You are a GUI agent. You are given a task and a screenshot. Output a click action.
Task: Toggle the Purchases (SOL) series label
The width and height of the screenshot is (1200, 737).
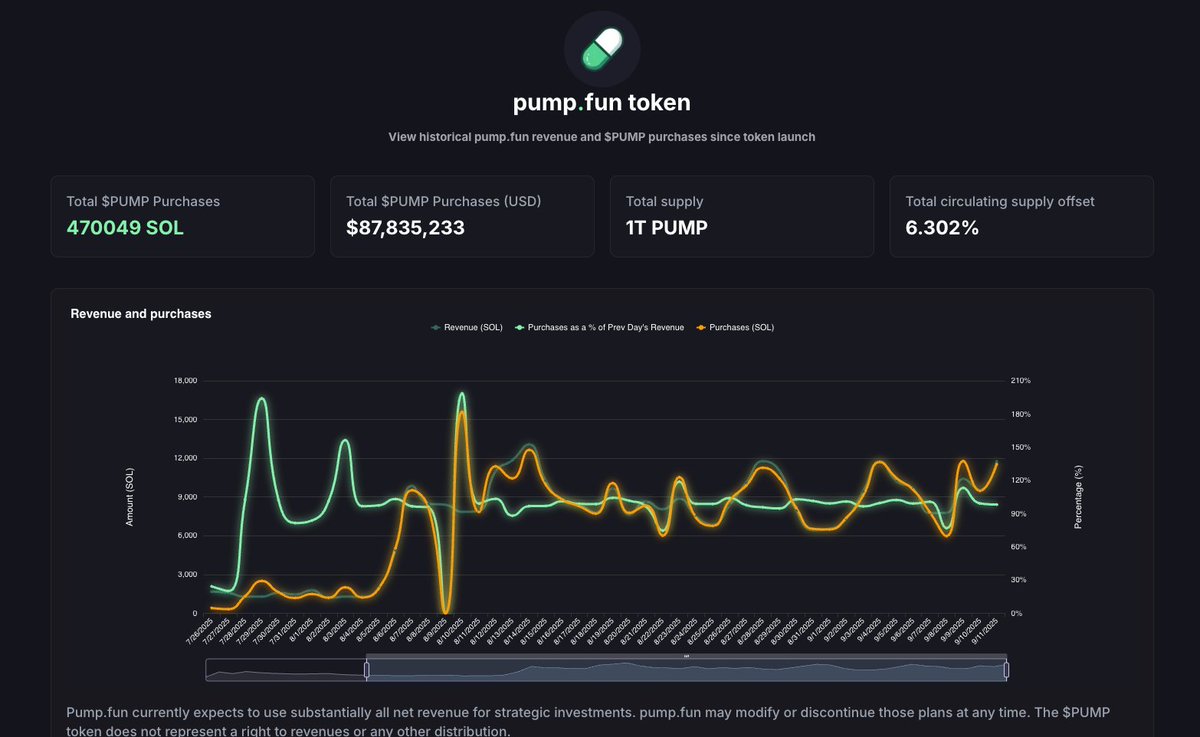point(741,327)
